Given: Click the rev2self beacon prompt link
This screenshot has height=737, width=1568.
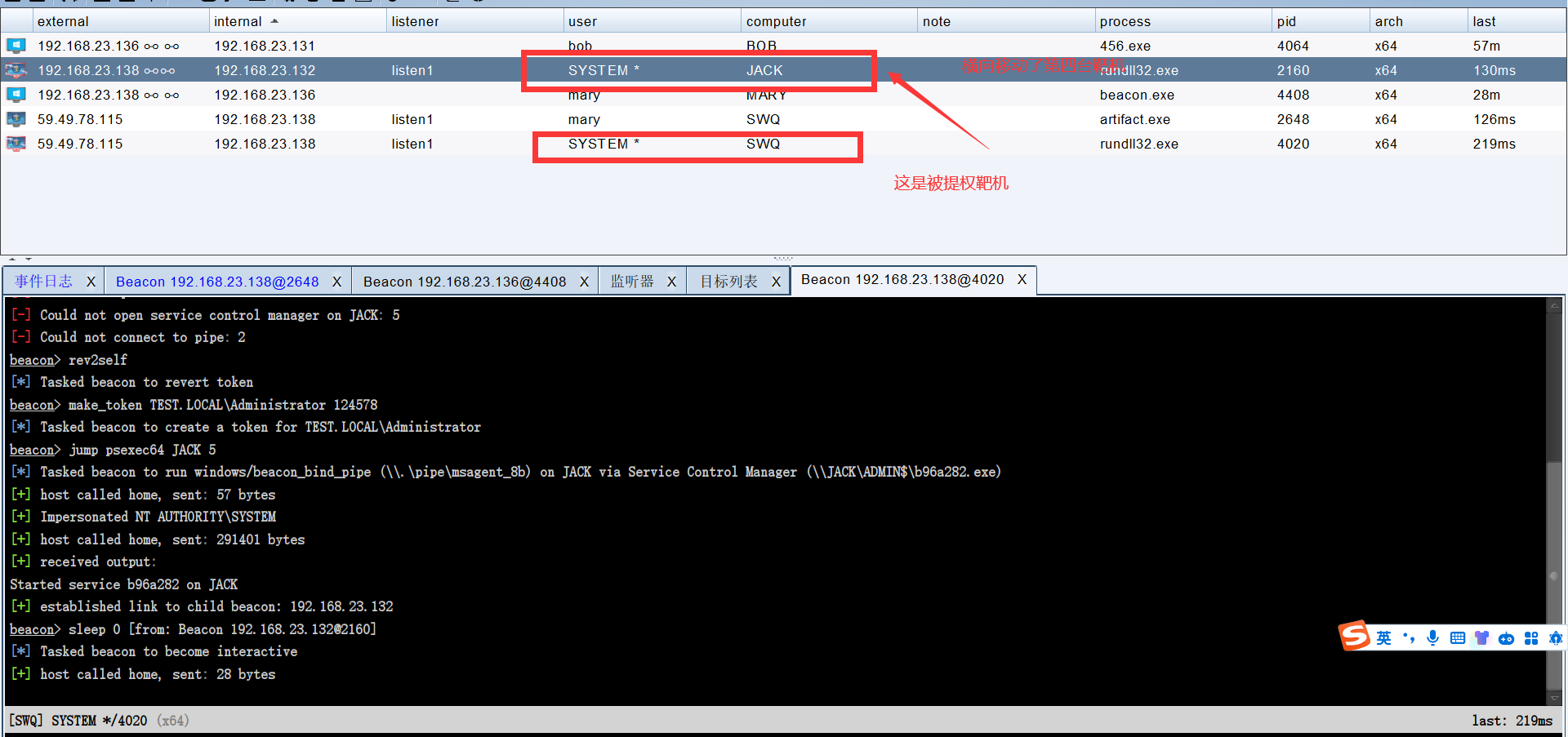Looking at the screenshot, I should tap(32, 360).
